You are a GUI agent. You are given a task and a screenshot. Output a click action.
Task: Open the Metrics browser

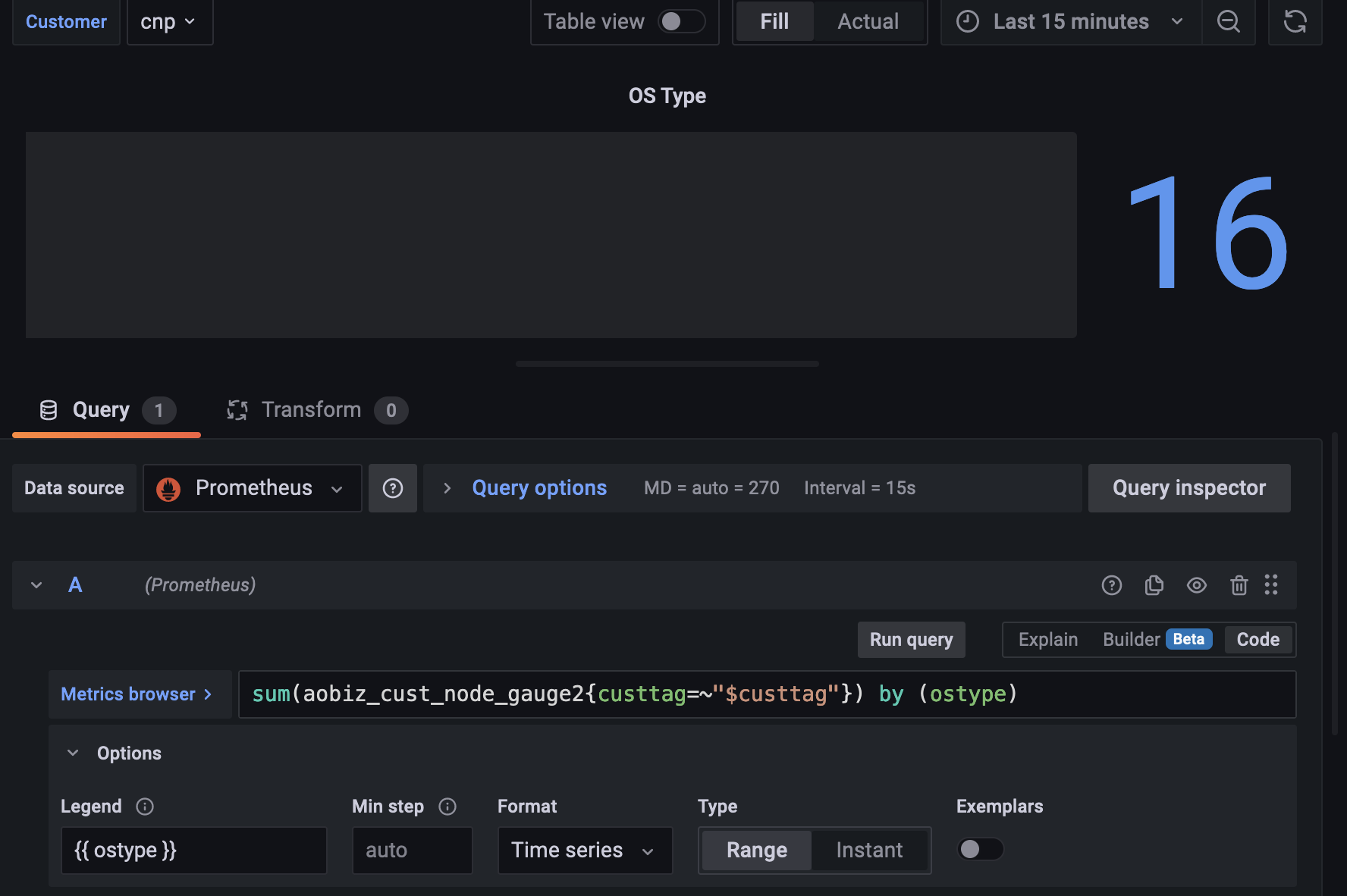click(x=140, y=694)
